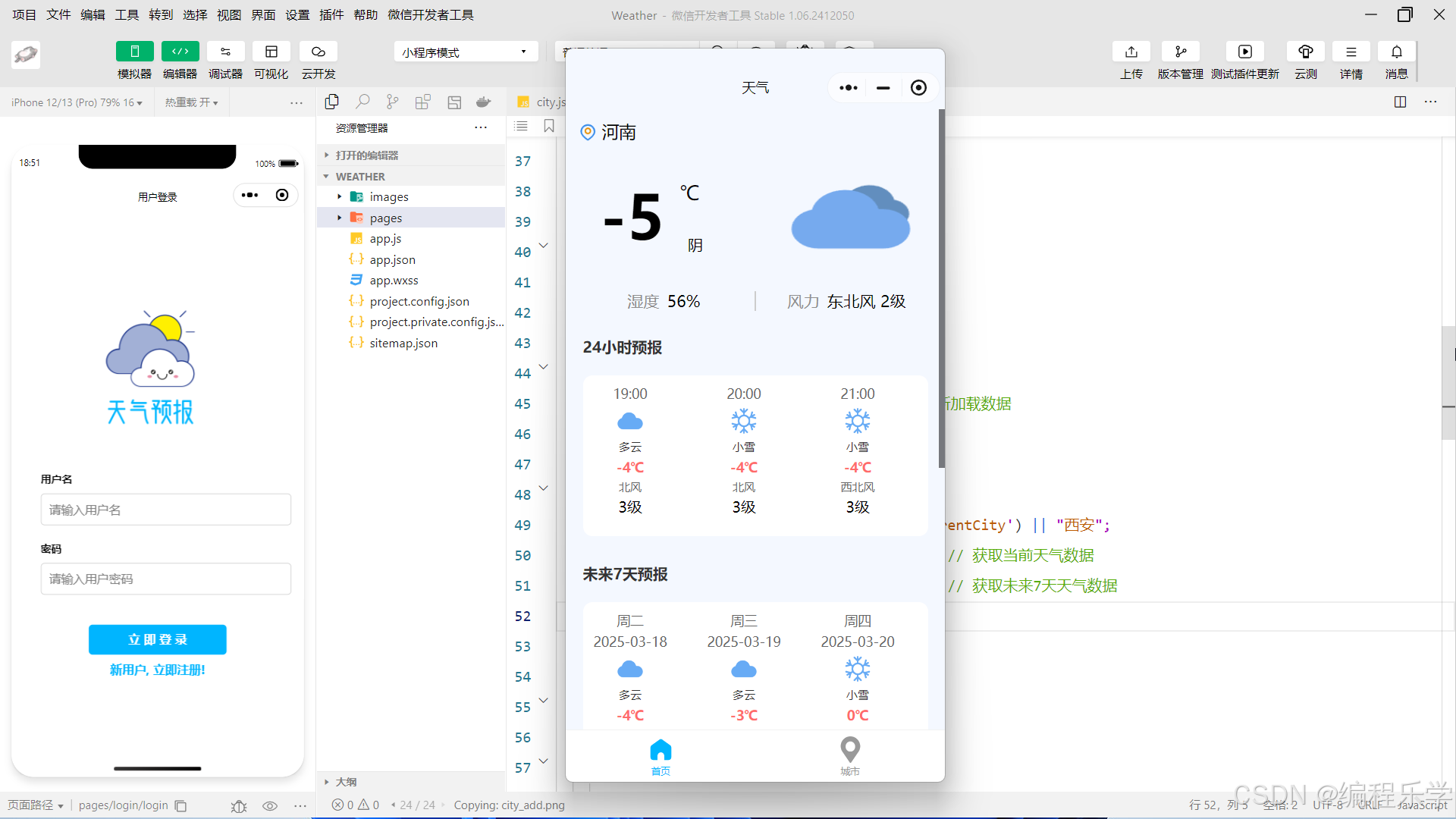The height and width of the screenshot is (819, 1456).
Task: Click the weather preview vertical scrollbar
Action: coord(941,288)
